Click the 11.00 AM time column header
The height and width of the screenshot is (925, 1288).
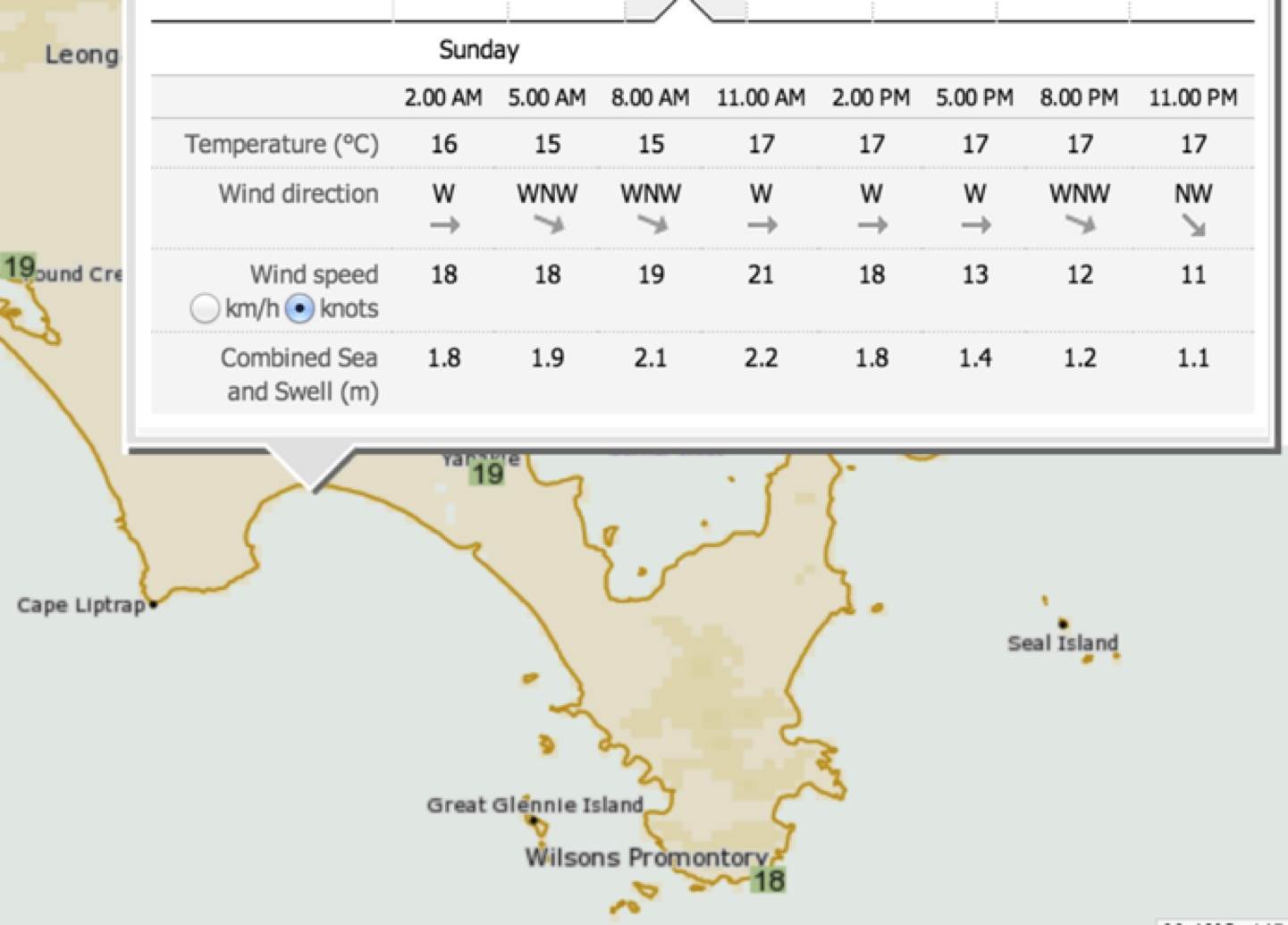point(761,97)
